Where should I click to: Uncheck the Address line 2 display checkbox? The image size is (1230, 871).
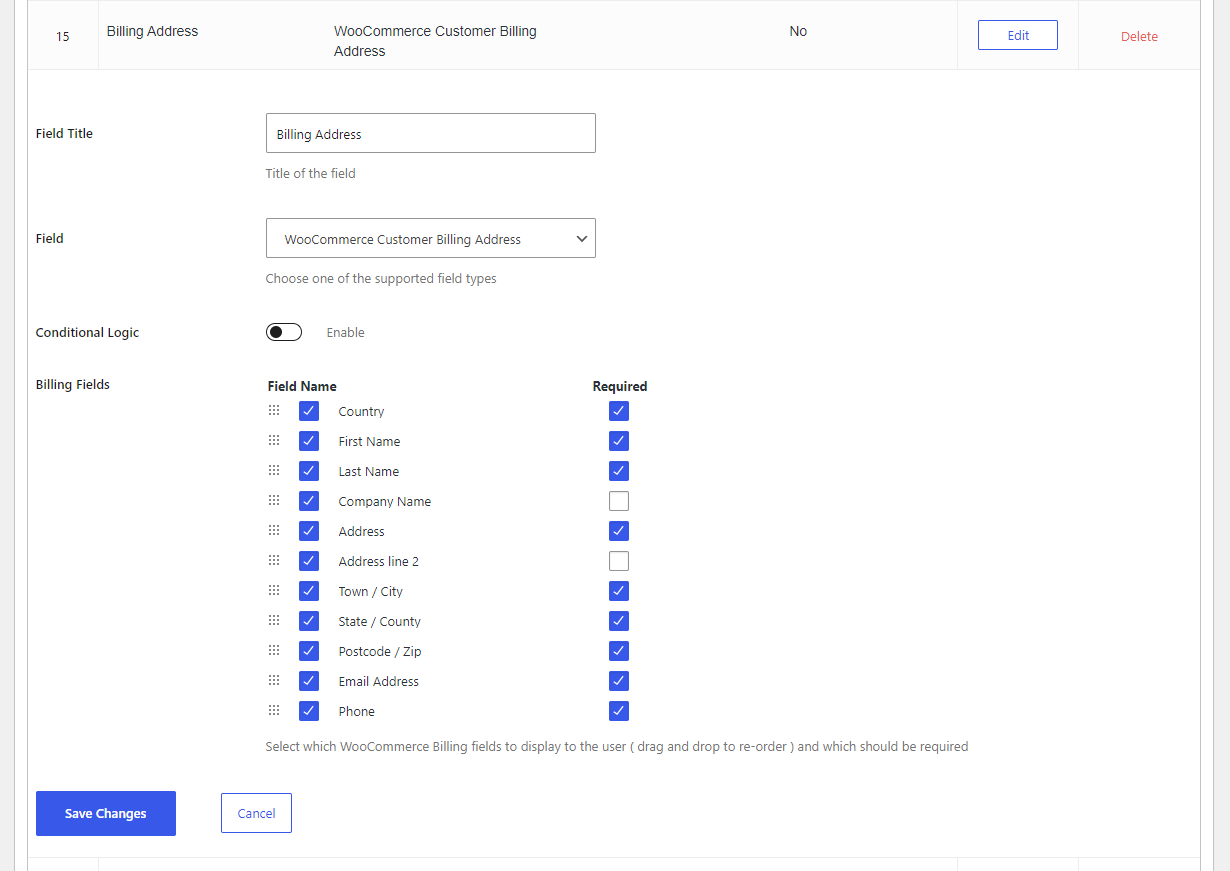coord(309,561)
